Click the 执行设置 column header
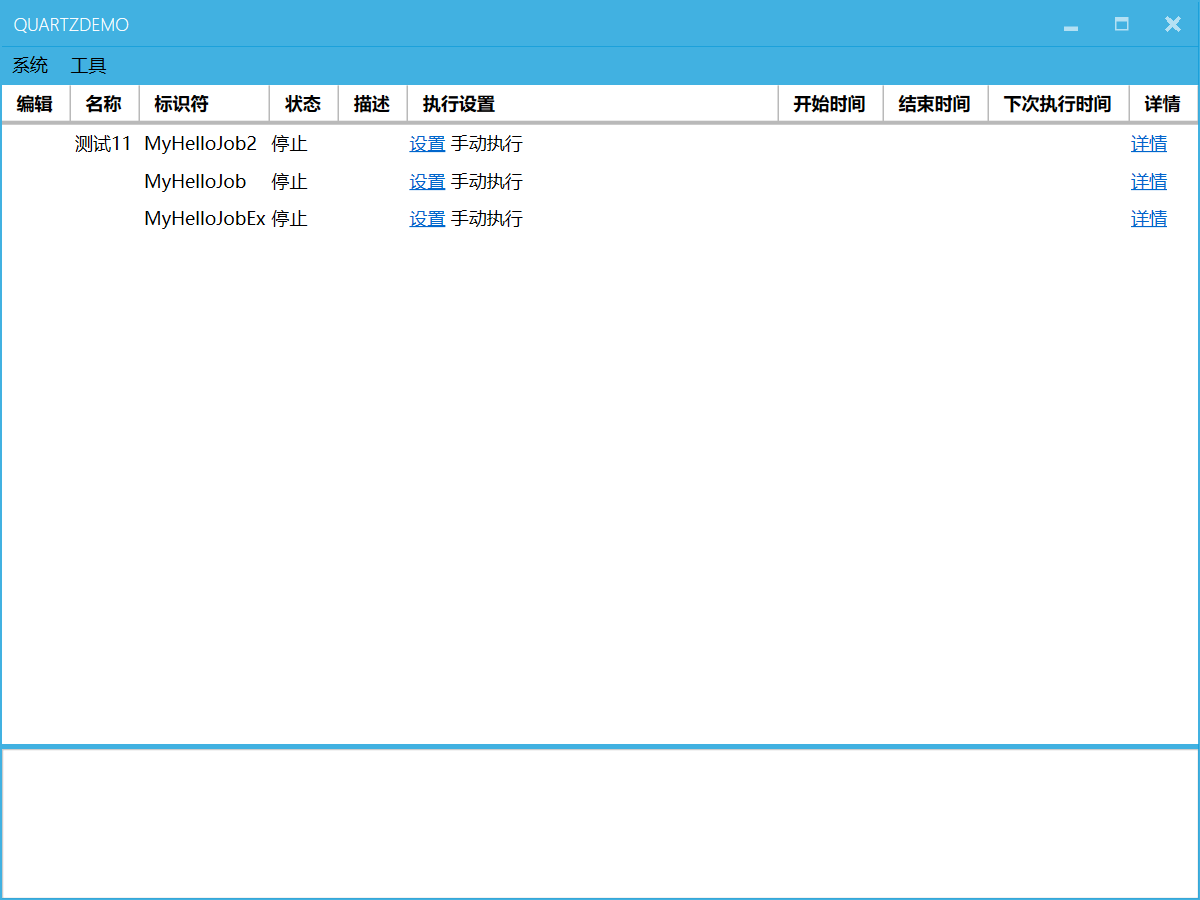 (x=593, y=104)
